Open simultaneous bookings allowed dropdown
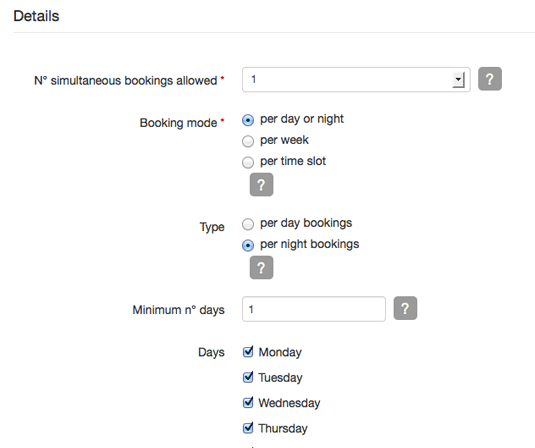Viewport: 535px width, 448px height. tap(356, 80)
